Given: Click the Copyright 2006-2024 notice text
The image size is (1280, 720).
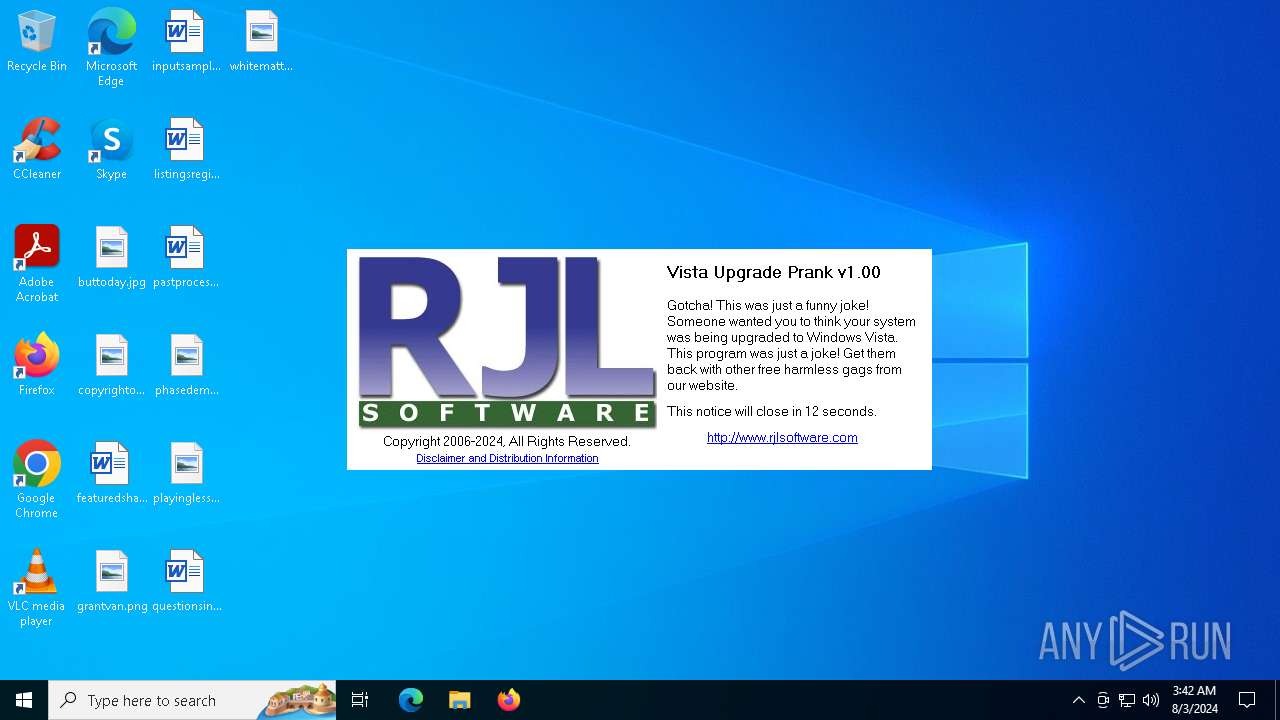Looking at the screenshot, I should point(507,441).
